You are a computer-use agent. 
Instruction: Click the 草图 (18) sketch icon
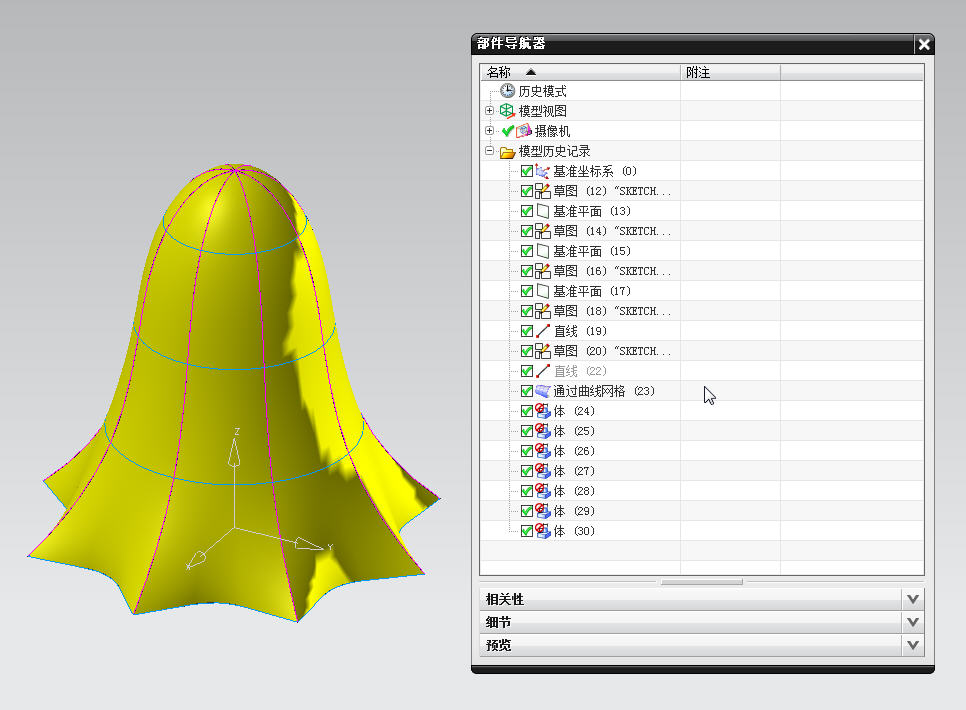coord(542,311)
